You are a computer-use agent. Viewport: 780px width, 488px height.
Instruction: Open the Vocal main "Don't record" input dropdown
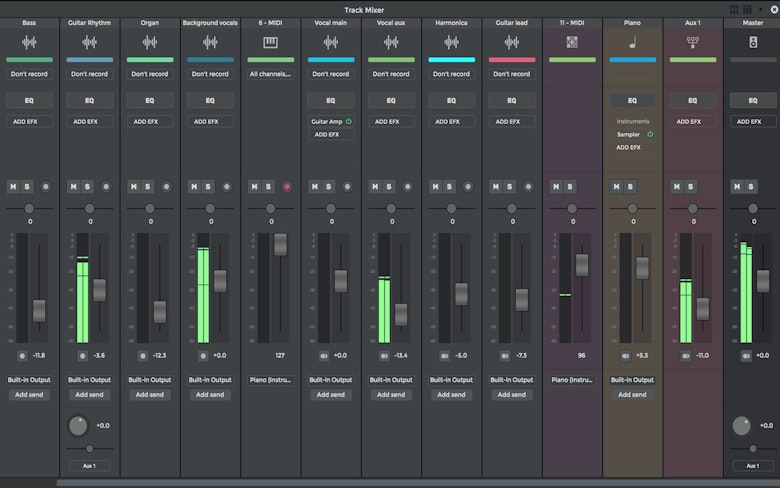point(331,74)
